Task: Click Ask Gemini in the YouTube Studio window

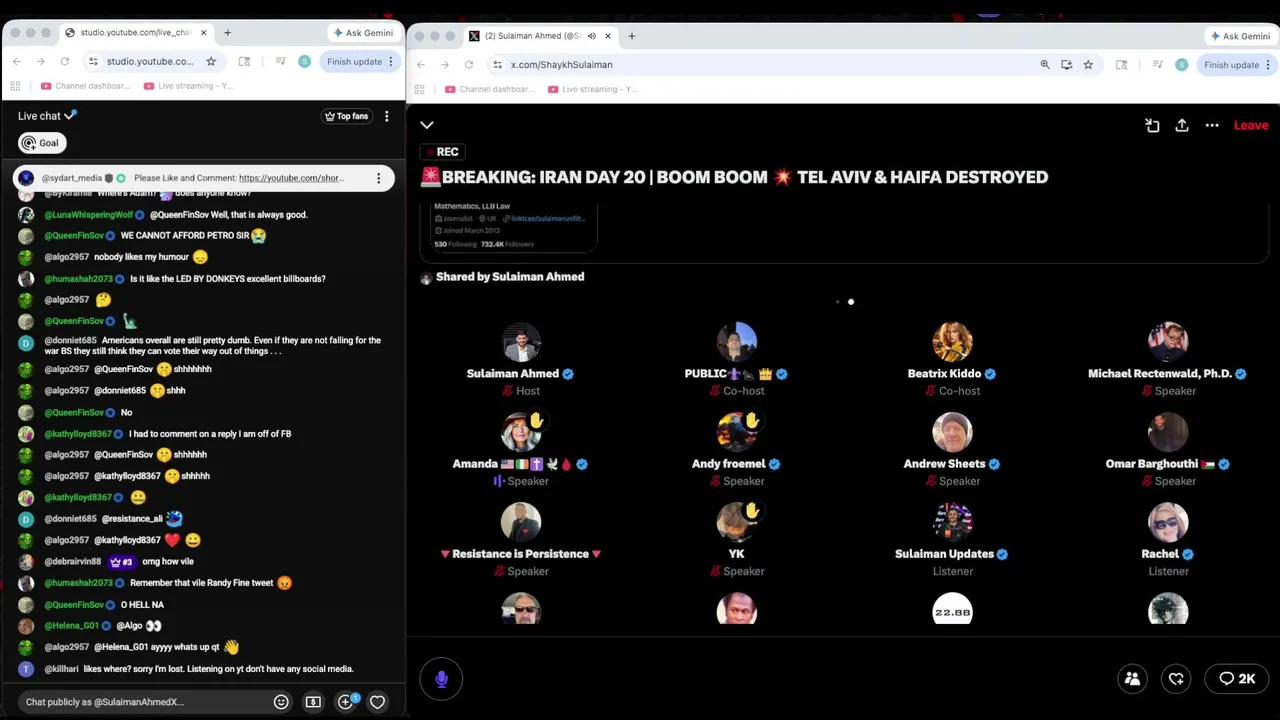Action: tap(363, 33)
